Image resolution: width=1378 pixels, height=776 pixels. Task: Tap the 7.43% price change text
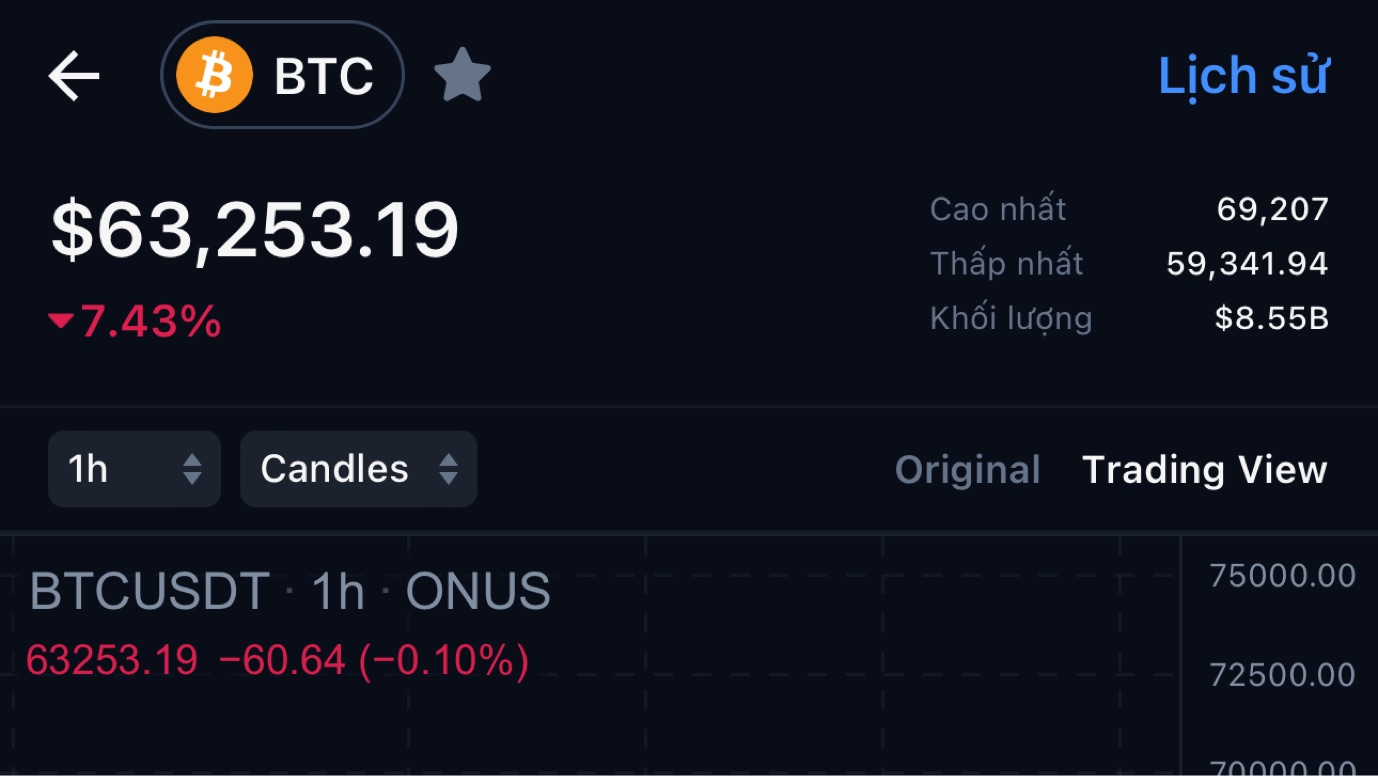tap(151, 322)
